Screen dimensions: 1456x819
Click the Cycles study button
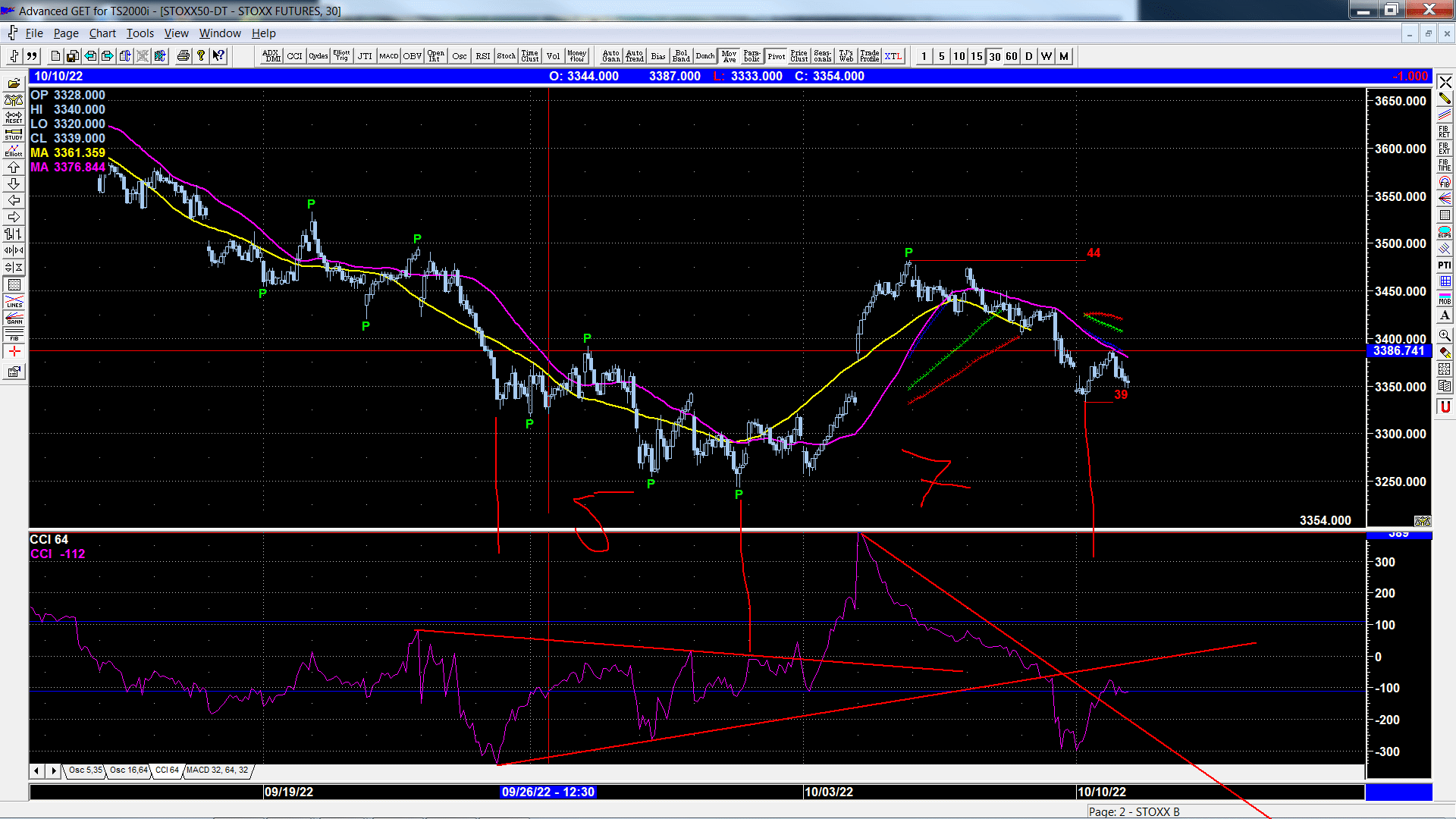tap(318, 56)
